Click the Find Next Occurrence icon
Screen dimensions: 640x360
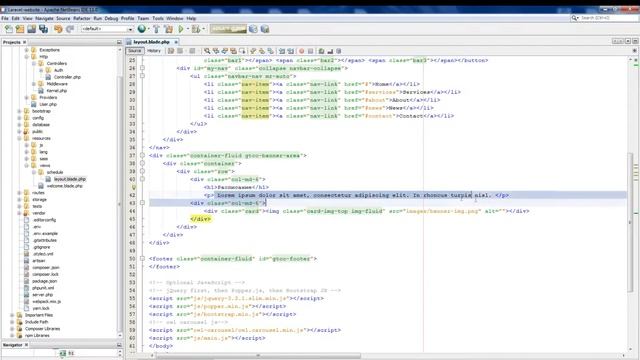[x=224, y=51]
